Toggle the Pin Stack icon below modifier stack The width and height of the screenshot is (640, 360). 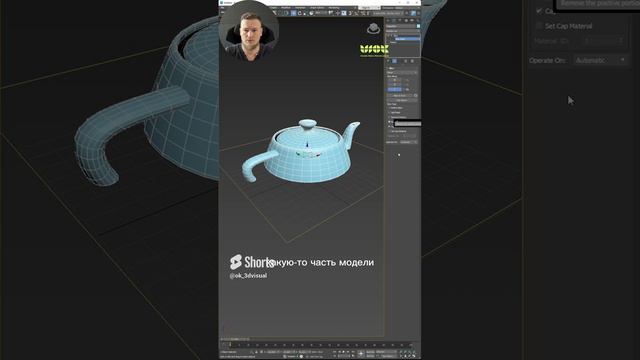(388, 61)
